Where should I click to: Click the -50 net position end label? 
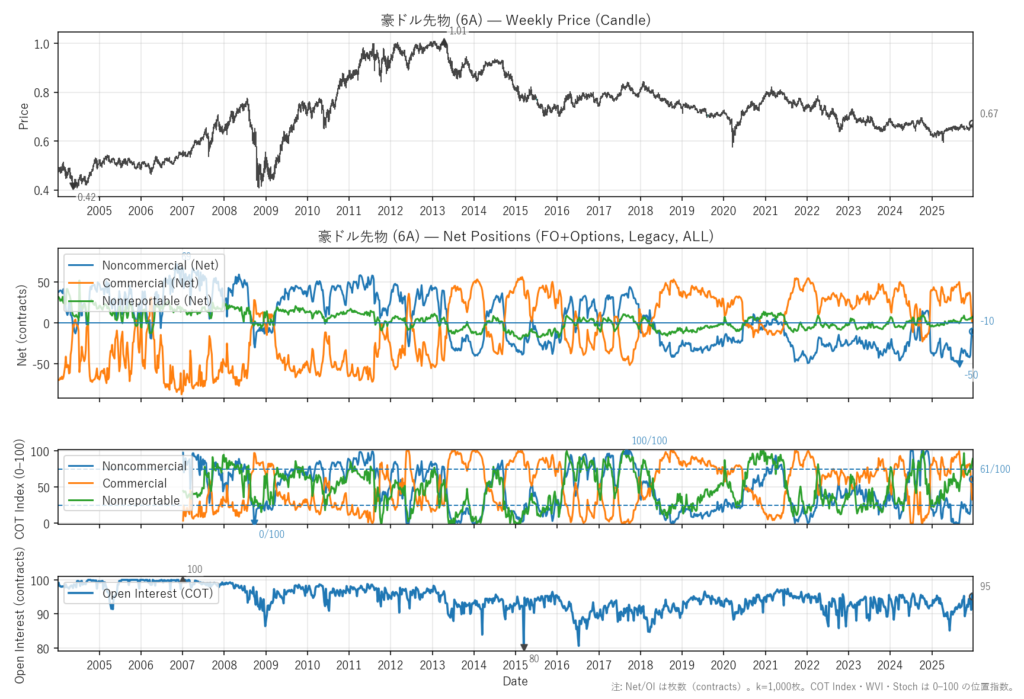971,374
